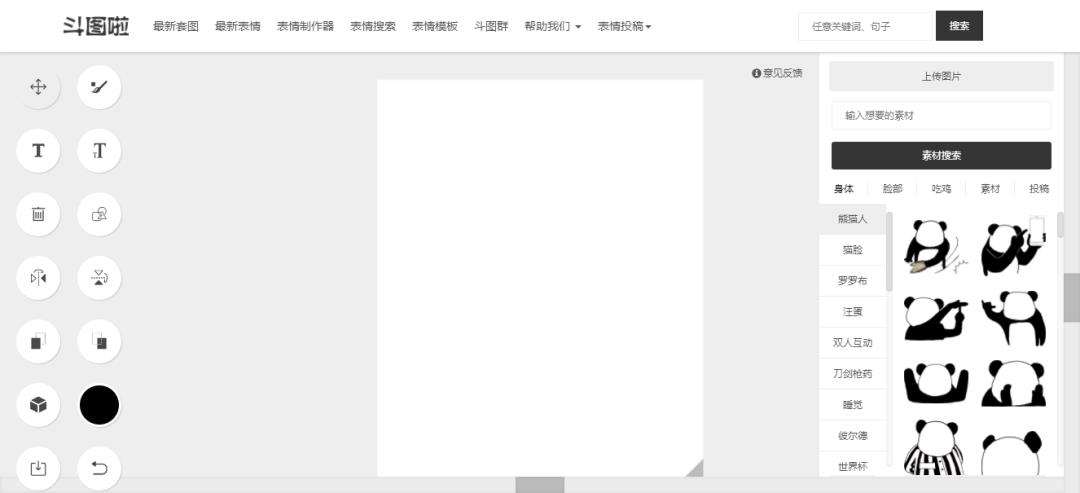Image resolution: width=1080 pixels, height=493 pixels.
Task: Open the 表情模板 menu item
Action: tap(434, 26)
